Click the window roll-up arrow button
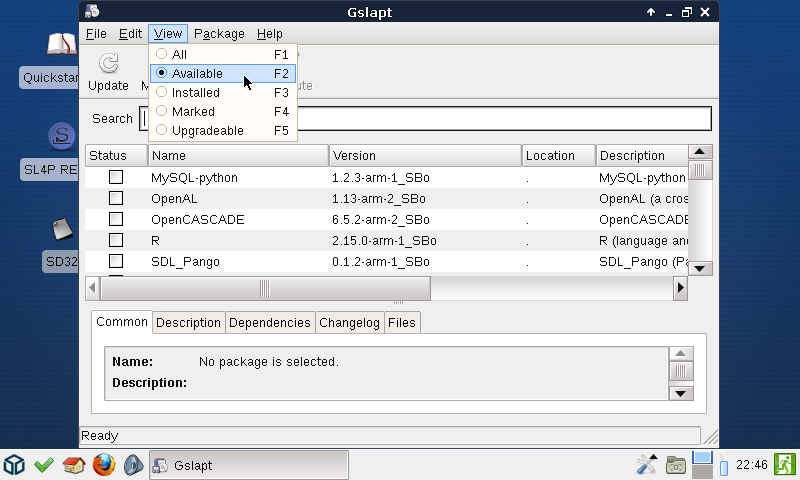 pos(651,12)
